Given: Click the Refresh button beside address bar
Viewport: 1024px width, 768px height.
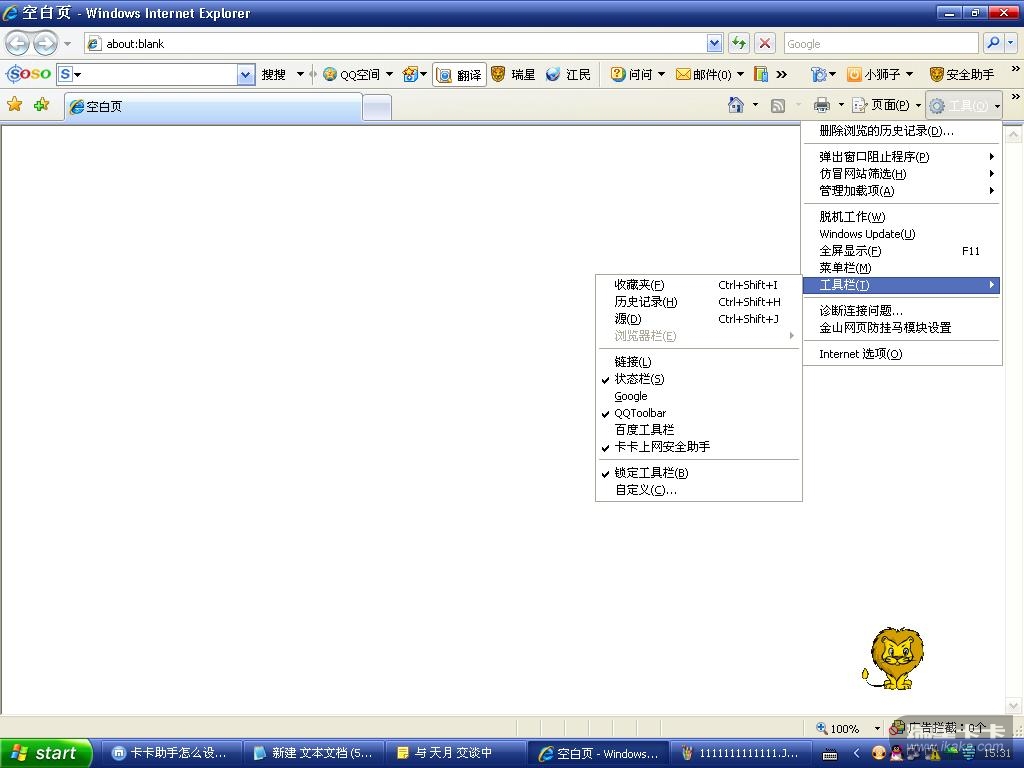Looking at the screenshot, I should click(x=739, y=43).
